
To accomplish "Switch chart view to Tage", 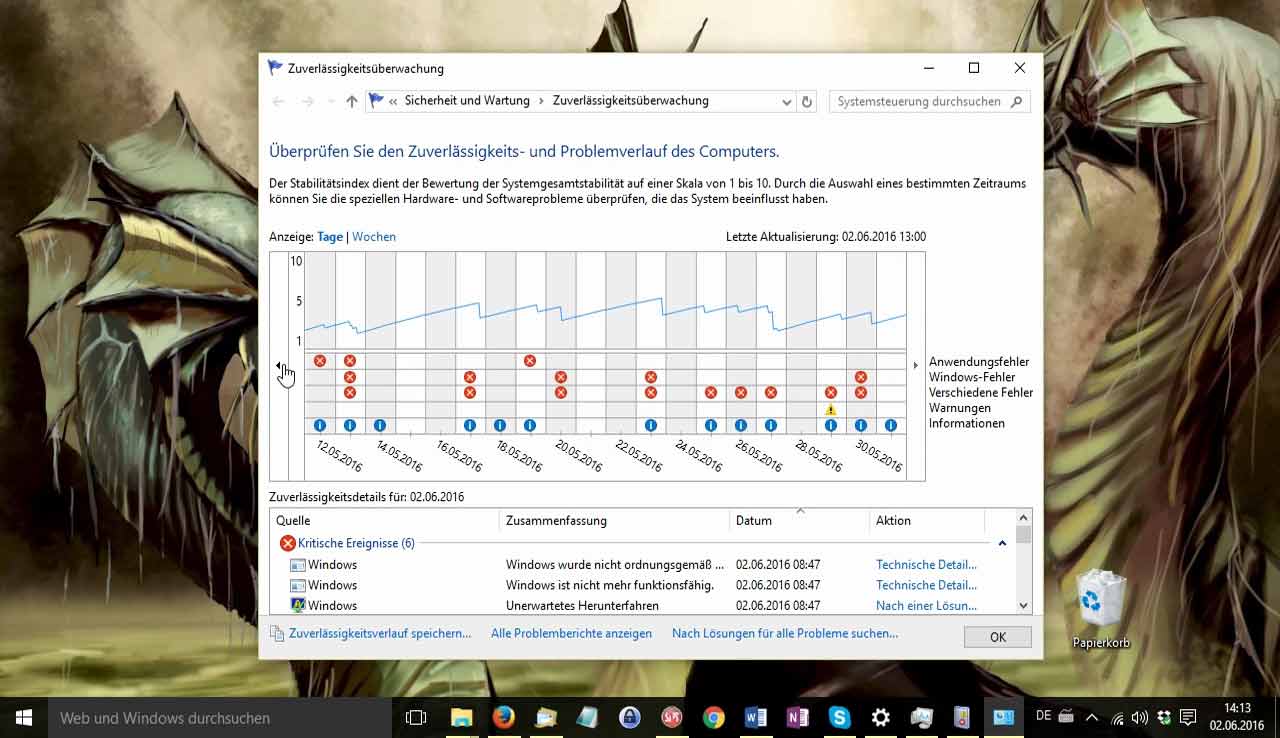I will coord(330,237).
